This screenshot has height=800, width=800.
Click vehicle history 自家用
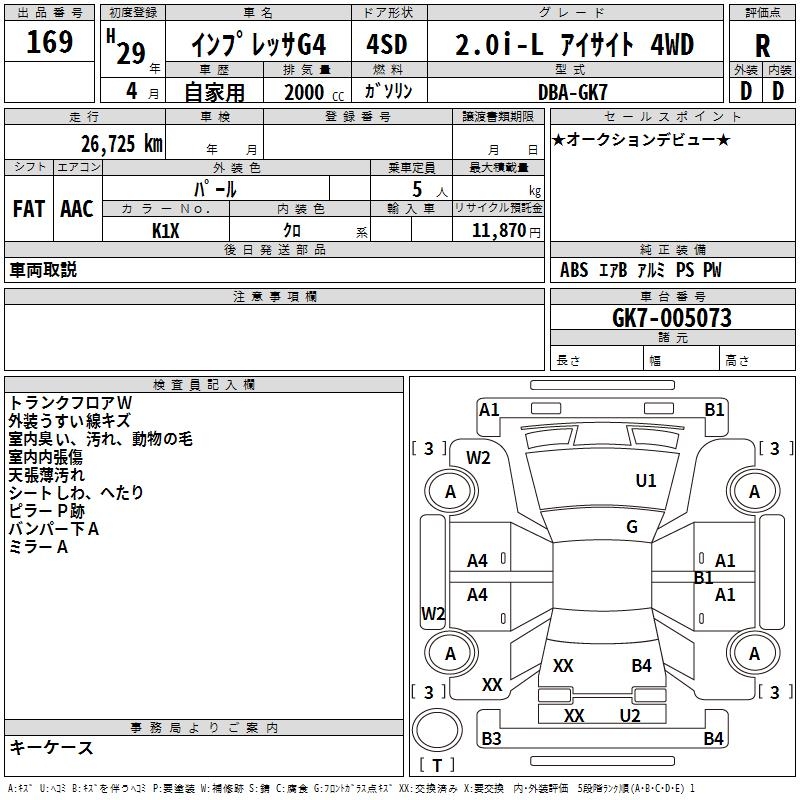(x=214, y=92)
